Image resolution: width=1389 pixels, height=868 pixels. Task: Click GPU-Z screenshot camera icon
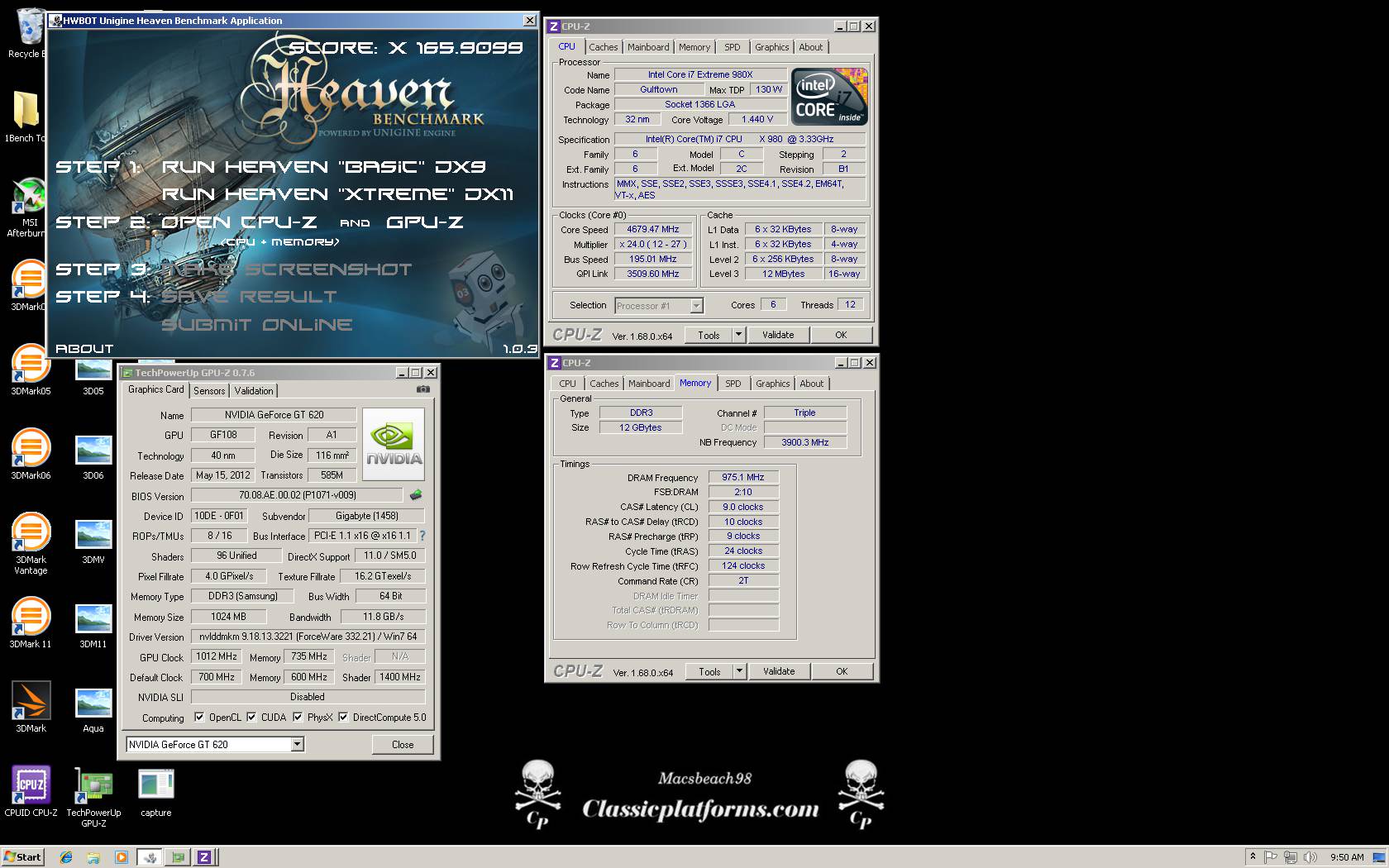[x=423, y=389]
